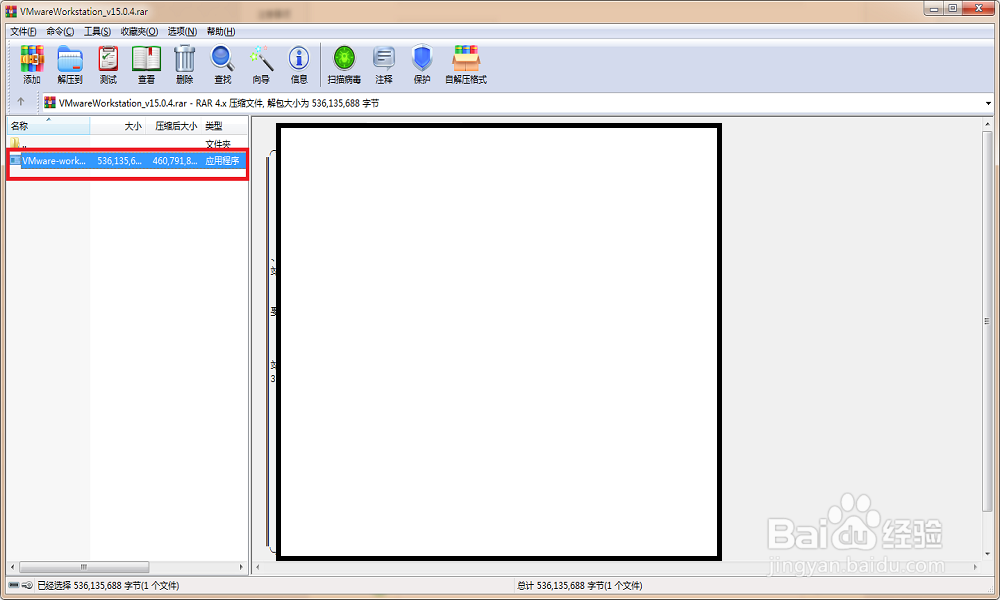Open the Comment (注释) icon

384,64
